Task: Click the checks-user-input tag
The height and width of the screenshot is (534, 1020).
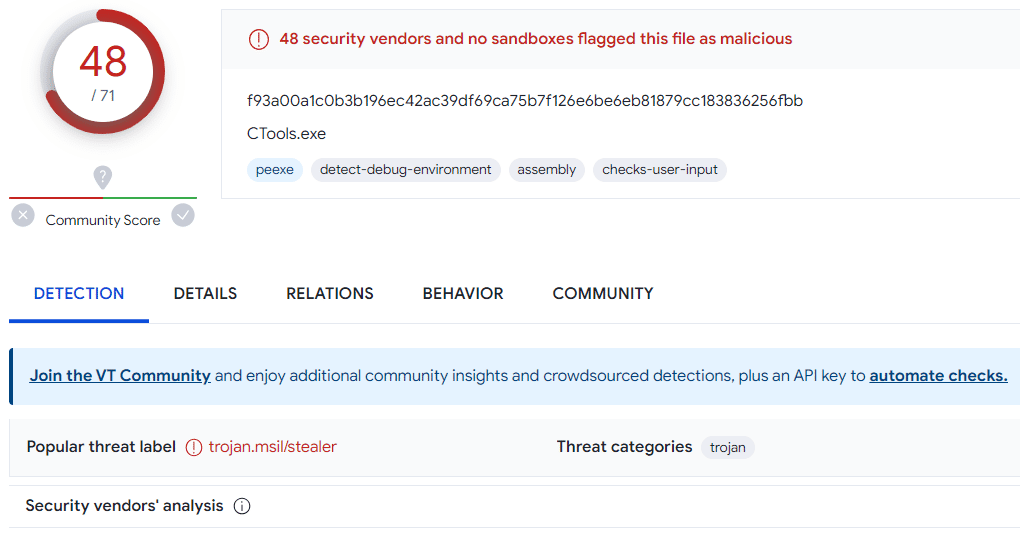Action: coord(660,170)
